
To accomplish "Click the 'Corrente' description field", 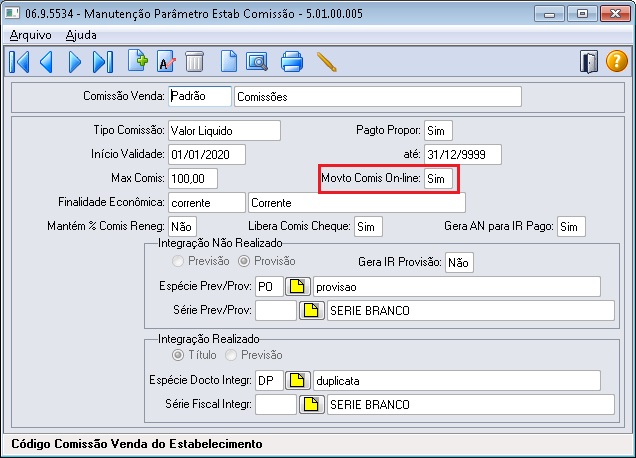I will click(x=357, y=202).
